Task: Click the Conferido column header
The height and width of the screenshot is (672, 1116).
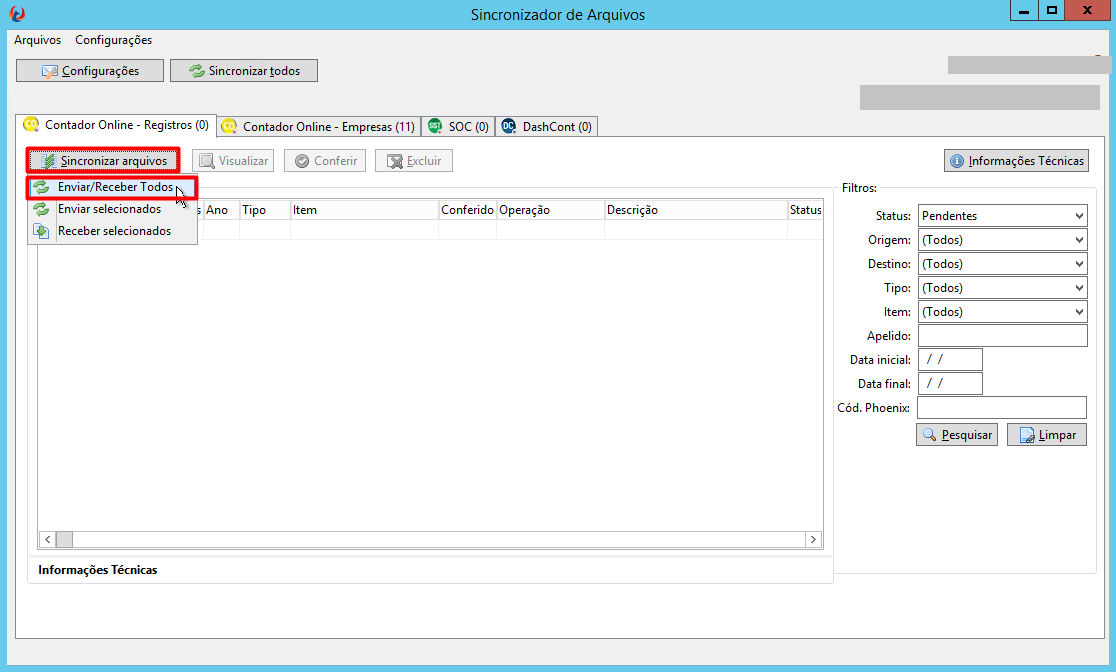Action: coord(468,210)
